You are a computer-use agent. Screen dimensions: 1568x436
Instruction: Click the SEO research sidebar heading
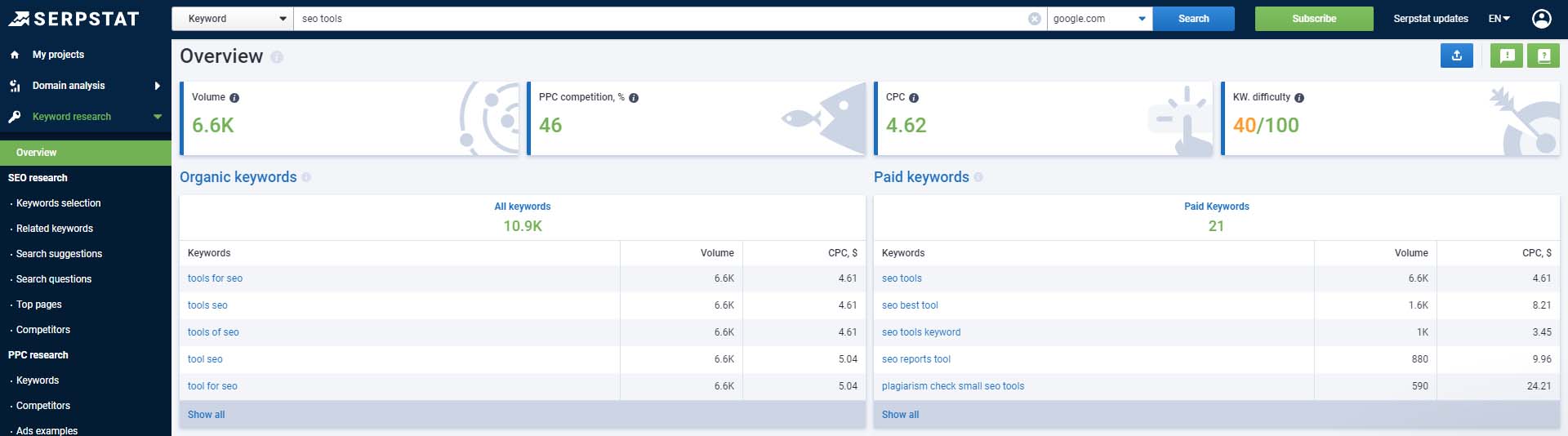(38, 178)
